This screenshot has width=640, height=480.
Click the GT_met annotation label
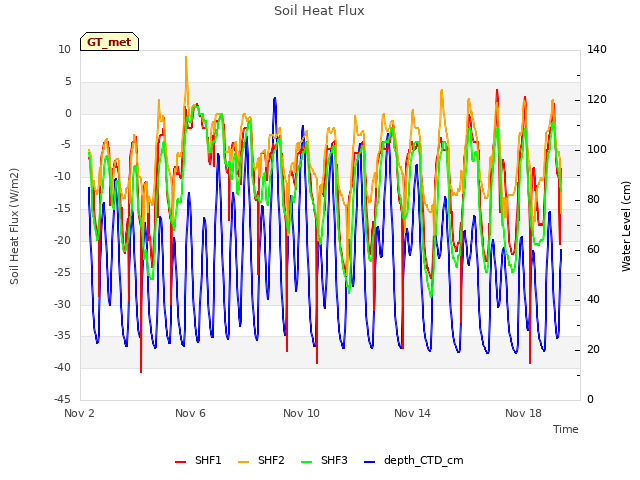(x=109, y=42)
